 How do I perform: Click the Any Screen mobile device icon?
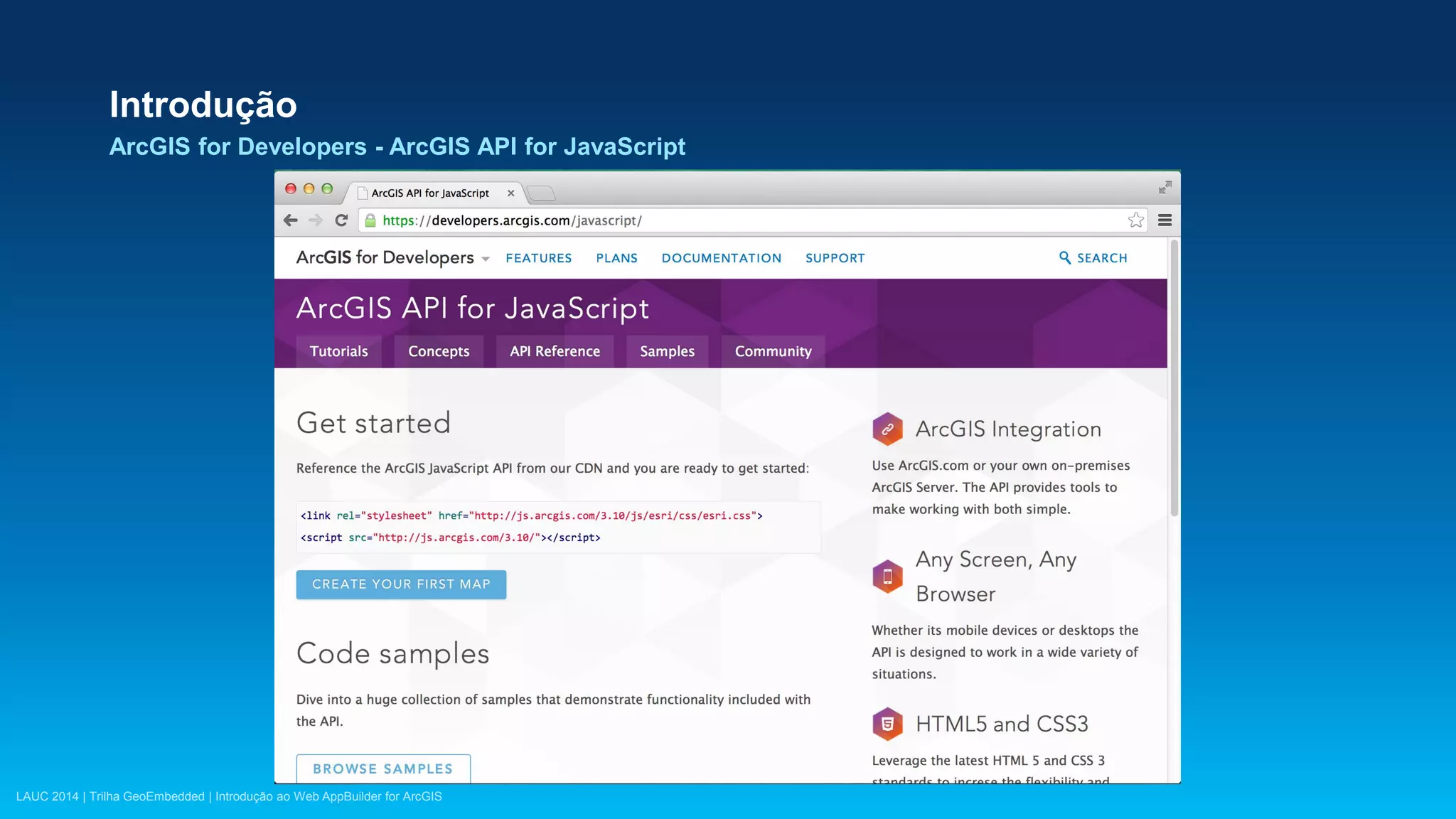[x=887, y=577]
